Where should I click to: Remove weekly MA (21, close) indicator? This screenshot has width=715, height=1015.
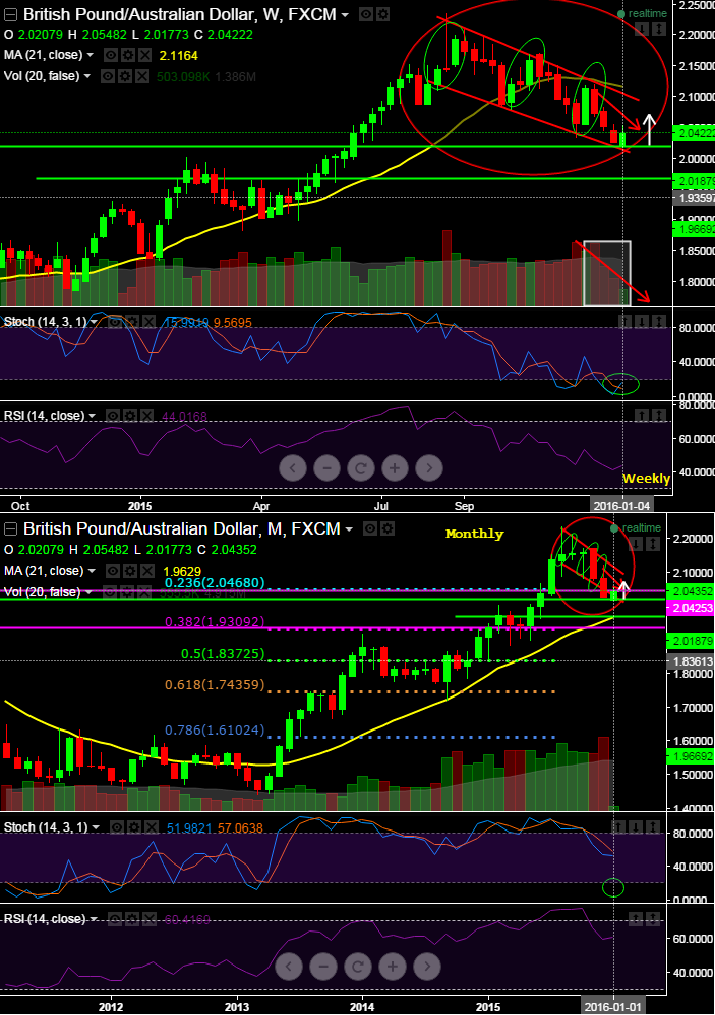coord(145,56)
